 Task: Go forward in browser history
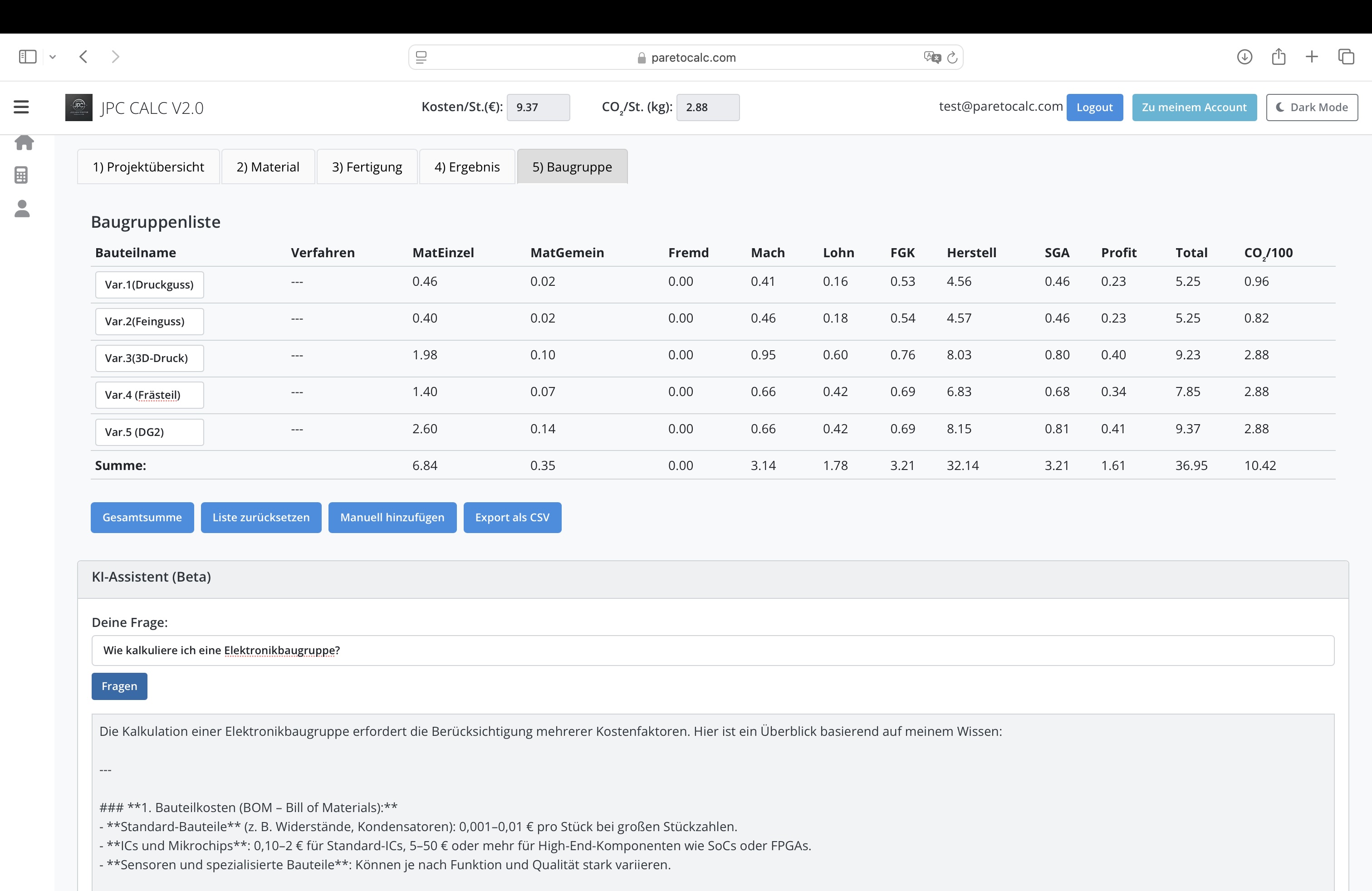tap(115, 56)
